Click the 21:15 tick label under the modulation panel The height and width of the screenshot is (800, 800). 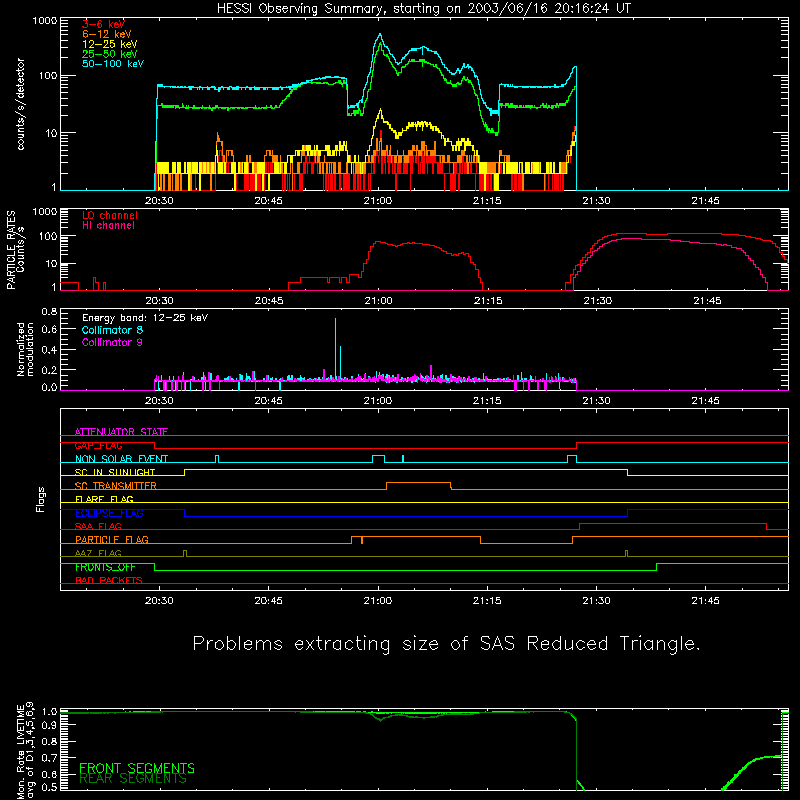point(487,401)
